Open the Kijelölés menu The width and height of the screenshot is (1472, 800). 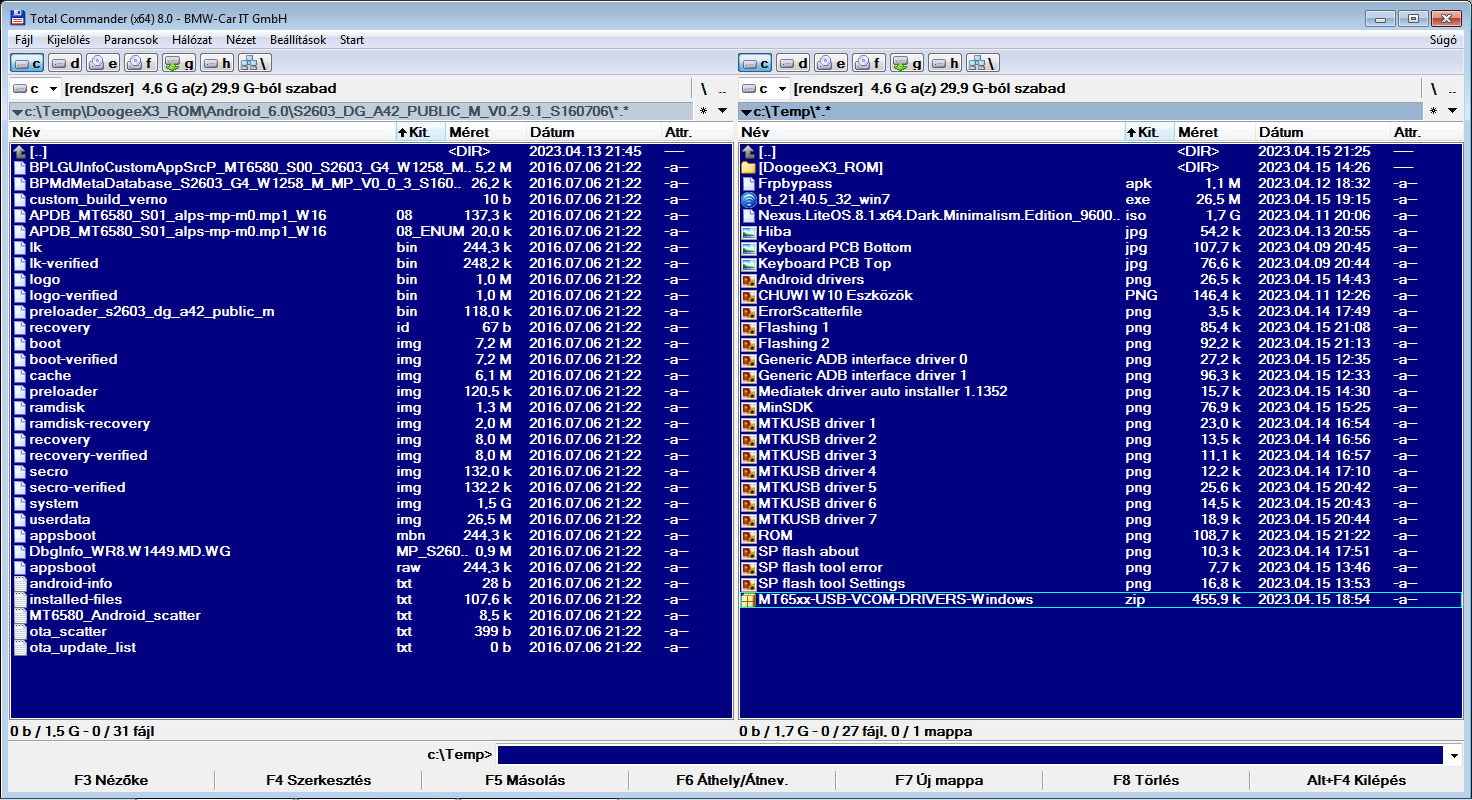click(69, 40)
